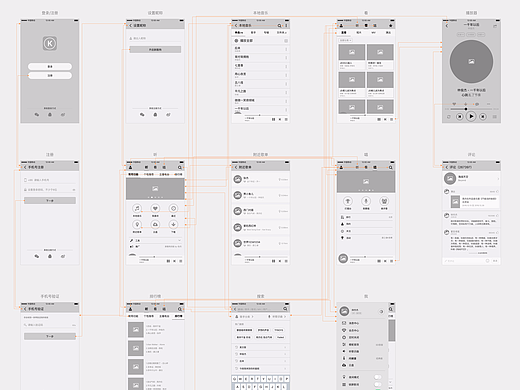Image resolution: width=520 pixels, height=390 pixels.
Task: Tap lower white pill button on login screen
Action: (50, 76)
